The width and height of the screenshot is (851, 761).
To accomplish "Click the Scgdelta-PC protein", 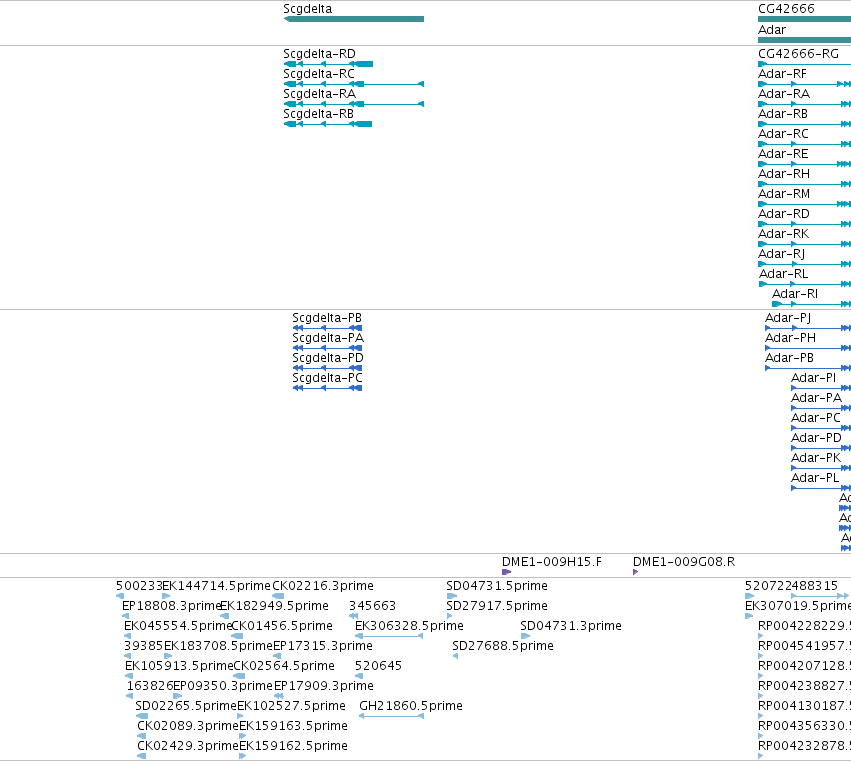I will pyautogui.click(x=327, y=378).
